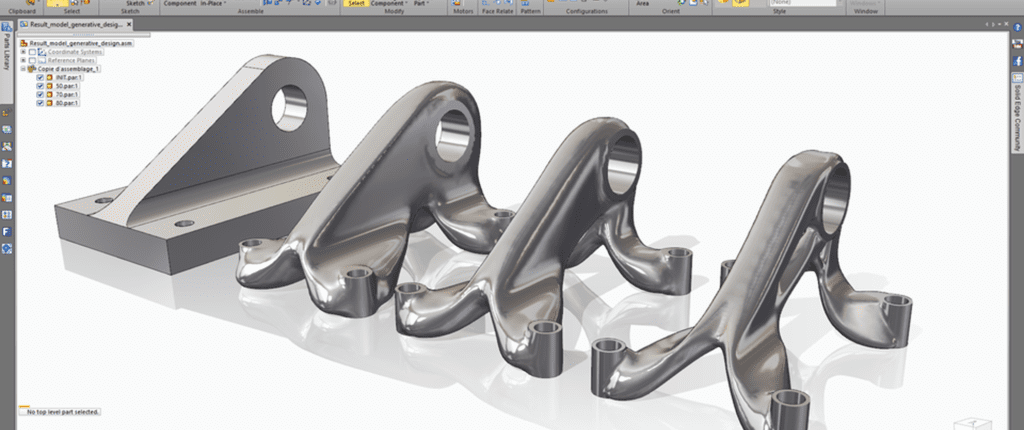Click the Configurations group label
This screenshot has width=1024, height=430.
point(586,11)
